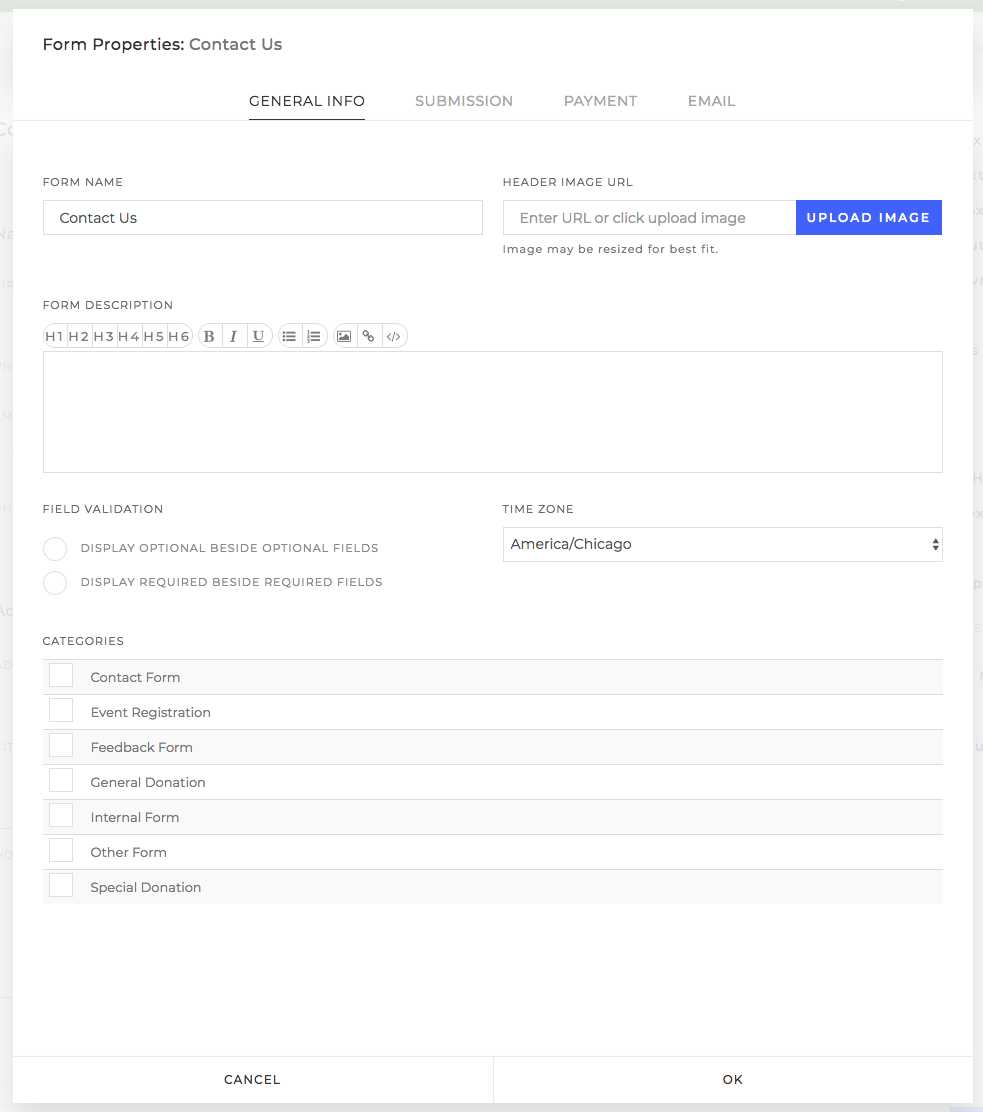
Task: Apply italic styling in the form description toolbar
Action: point(233,335)
